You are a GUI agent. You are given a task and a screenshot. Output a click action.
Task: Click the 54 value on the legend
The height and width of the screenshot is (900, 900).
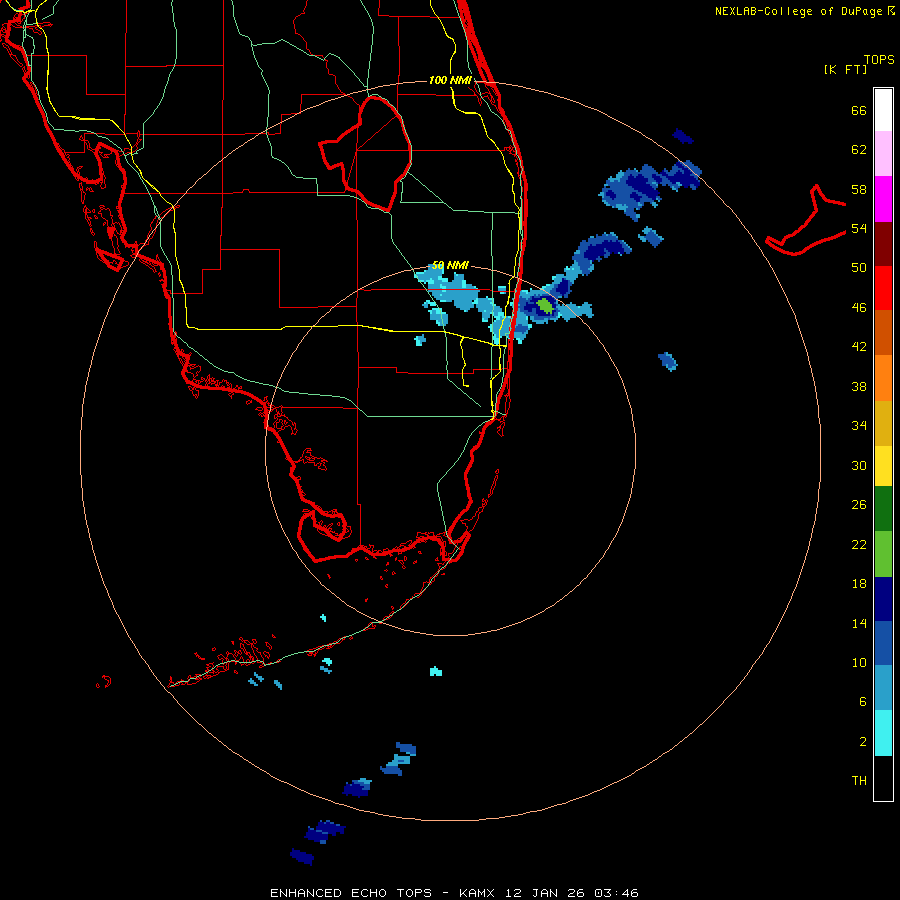click(x=859, y=228)
